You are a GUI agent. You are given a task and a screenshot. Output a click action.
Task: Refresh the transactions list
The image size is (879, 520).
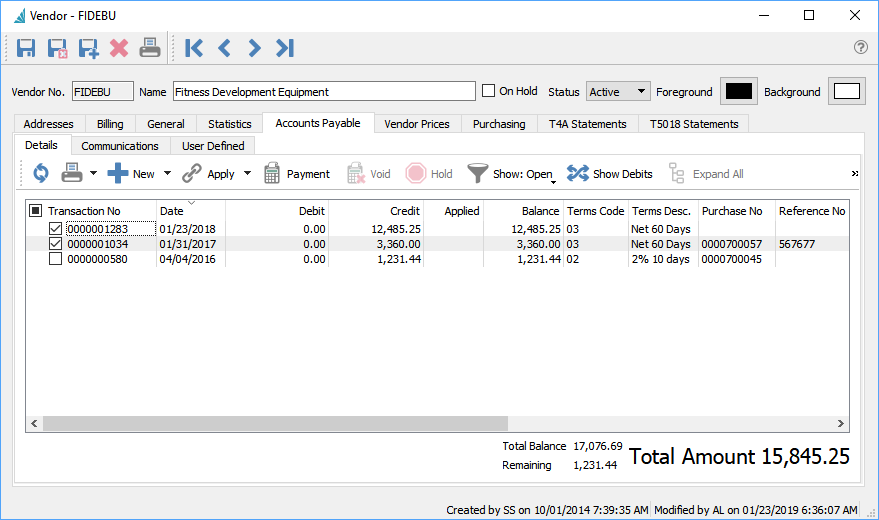tap(41, 173)
